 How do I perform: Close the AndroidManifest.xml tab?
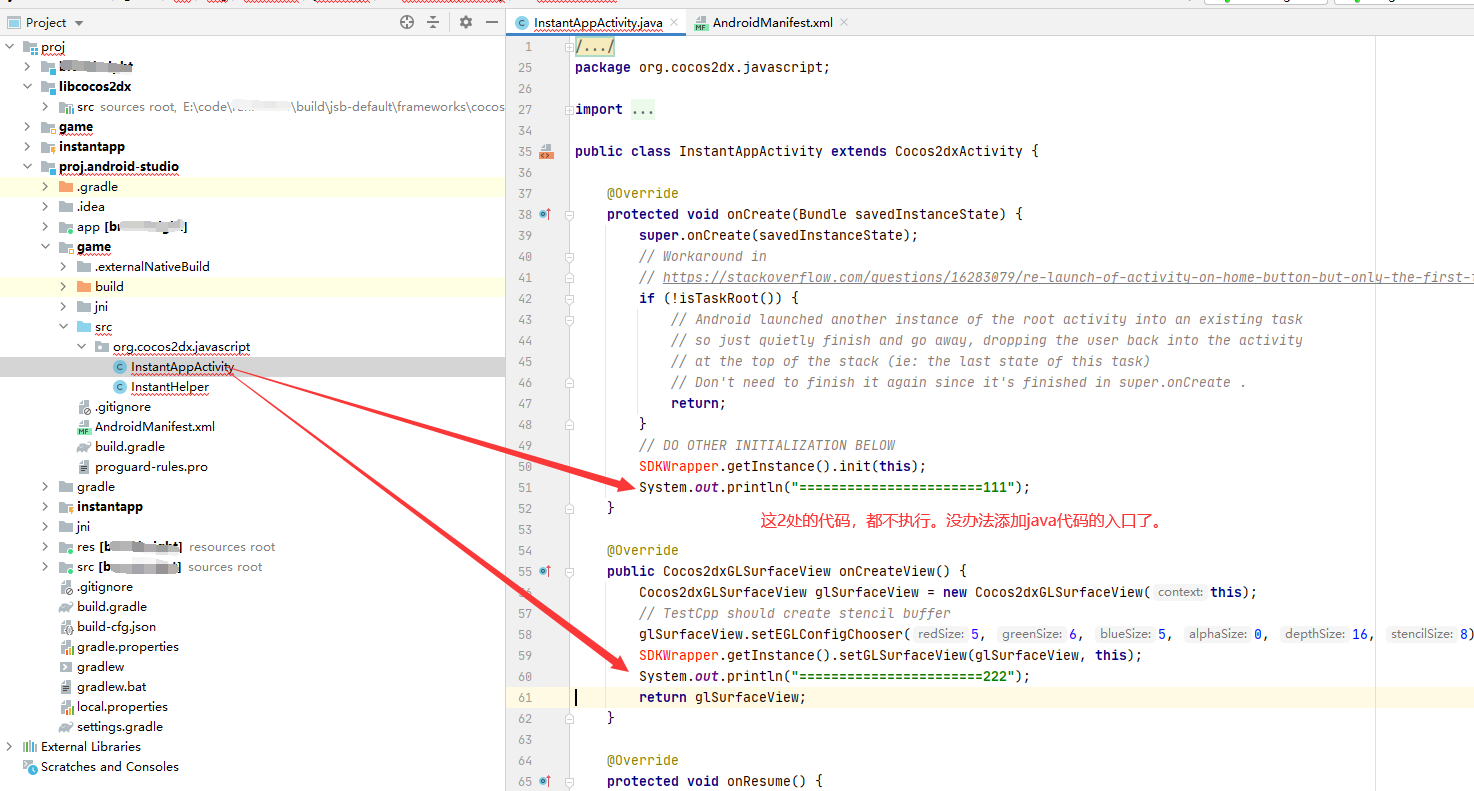pyautogui.click(x=844, y=22)
